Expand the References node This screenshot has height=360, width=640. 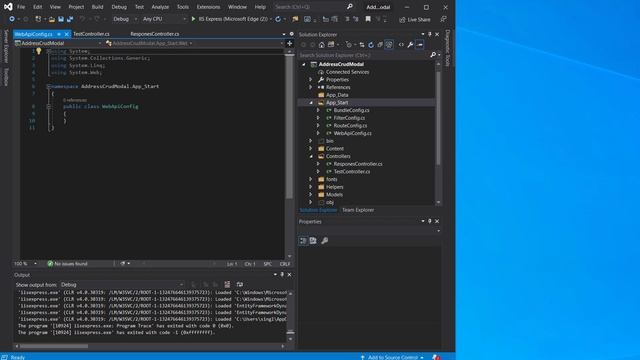tap(311, 87)
